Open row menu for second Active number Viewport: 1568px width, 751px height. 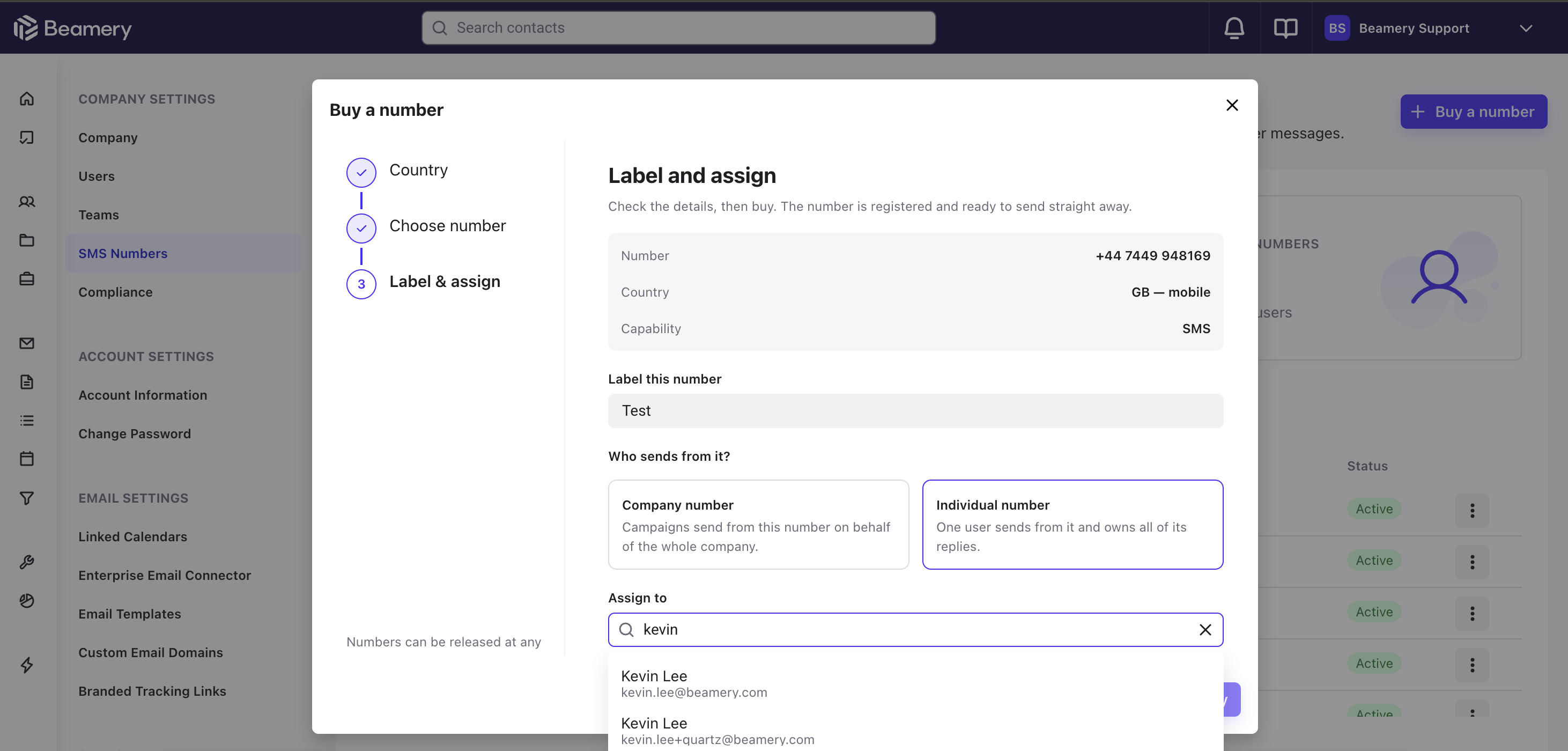(x=1472, y=562)
